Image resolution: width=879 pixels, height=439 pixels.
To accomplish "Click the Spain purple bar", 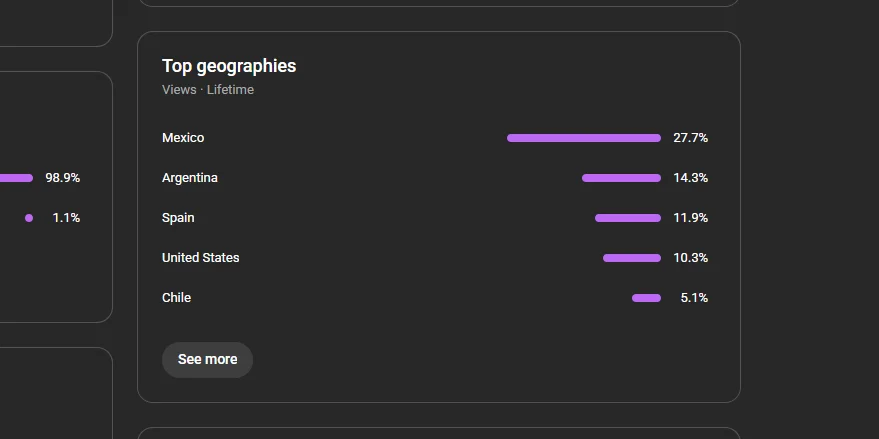I will point(628,218).
